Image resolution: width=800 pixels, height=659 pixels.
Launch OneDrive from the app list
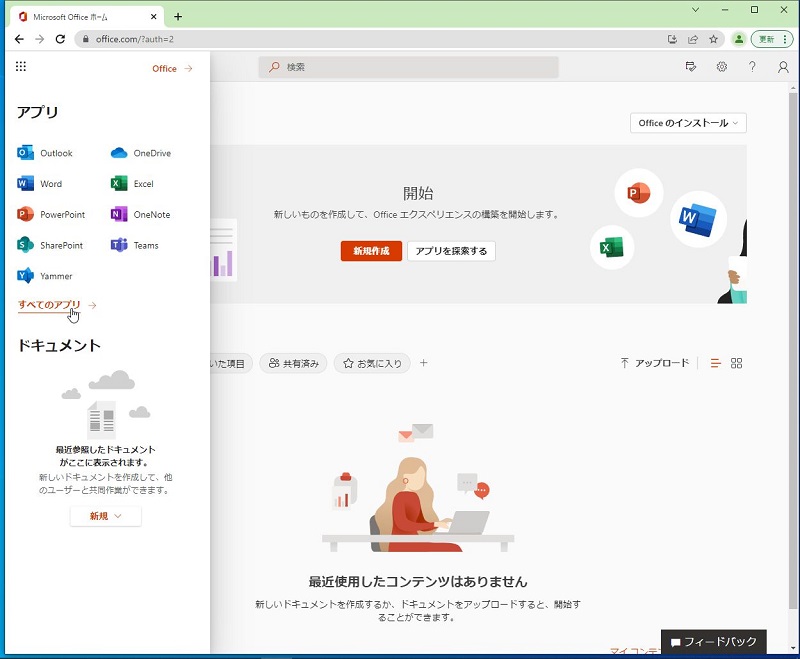(141, 153)
